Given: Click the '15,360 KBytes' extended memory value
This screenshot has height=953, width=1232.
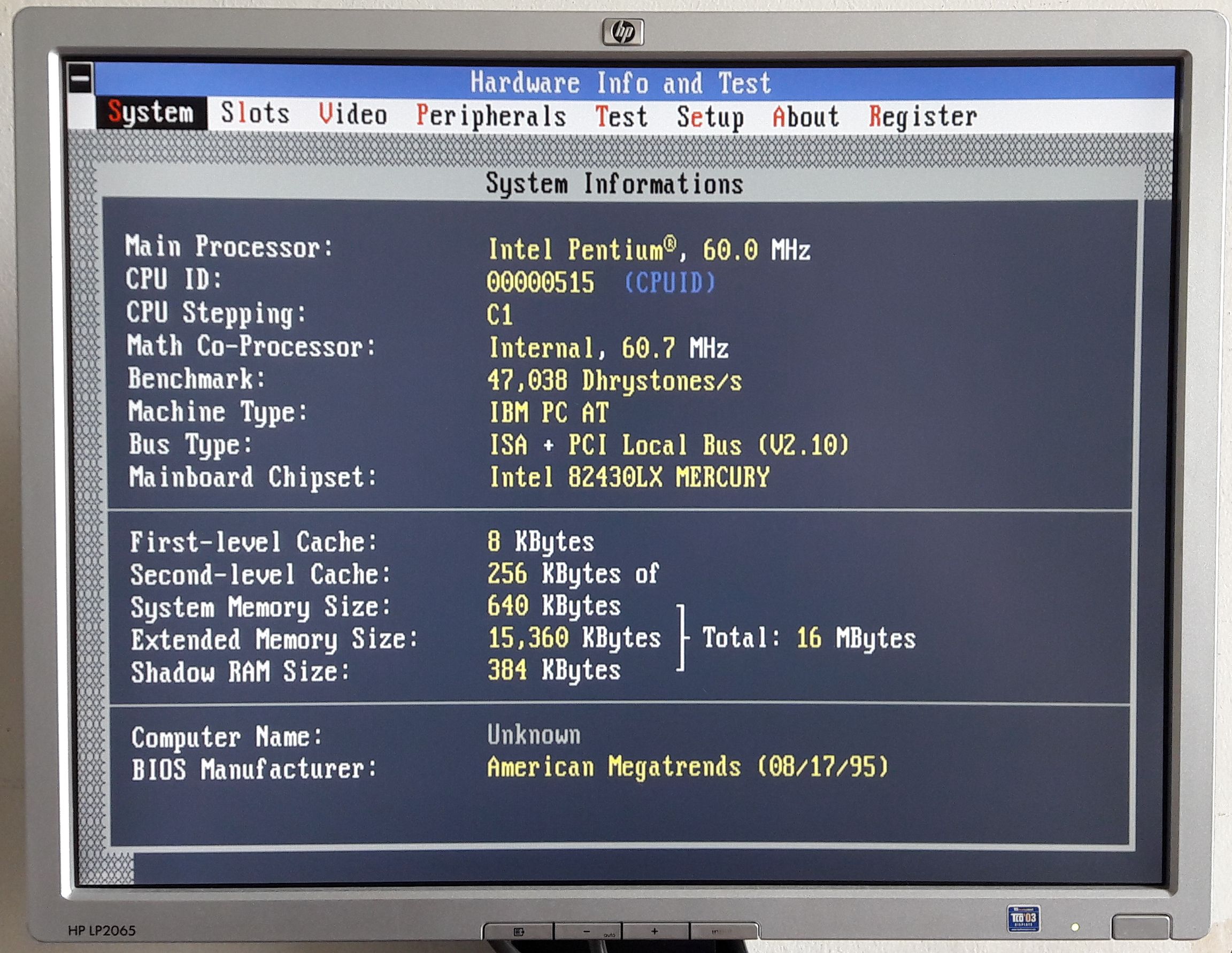Looking at the screenshot, I should click(574, 638).
